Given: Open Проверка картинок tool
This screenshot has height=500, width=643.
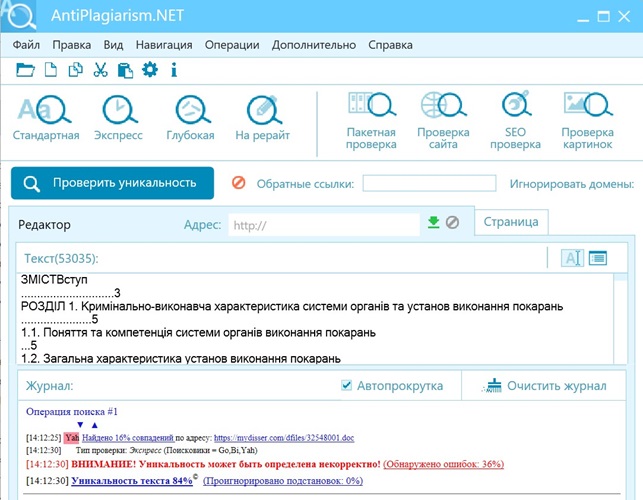Looking at the screenshot, I should (587, 121).
